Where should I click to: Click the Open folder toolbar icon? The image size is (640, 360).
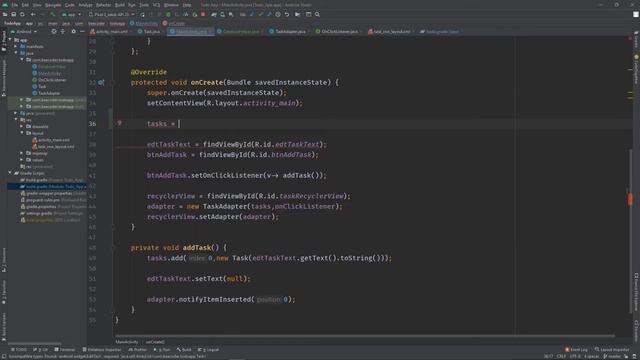(5, 14)
